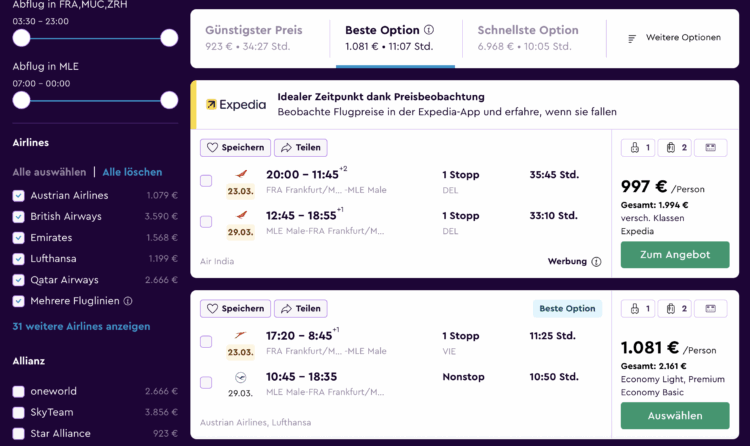Click payment card icon on Air India offer
Screen dimensions: 750x446
point(711,147)
